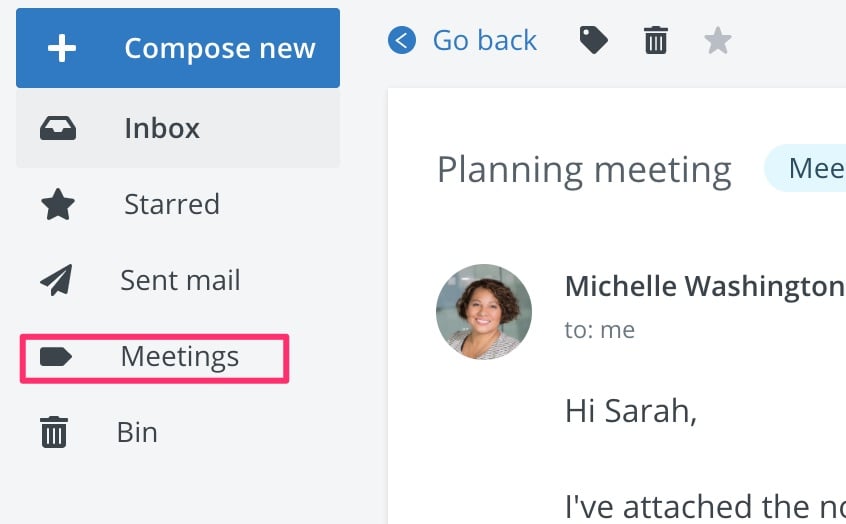This screenshot has width=846, height=524.
Task: Delete this email using the toolbar trash icon
Action: (x=656, y=41)
